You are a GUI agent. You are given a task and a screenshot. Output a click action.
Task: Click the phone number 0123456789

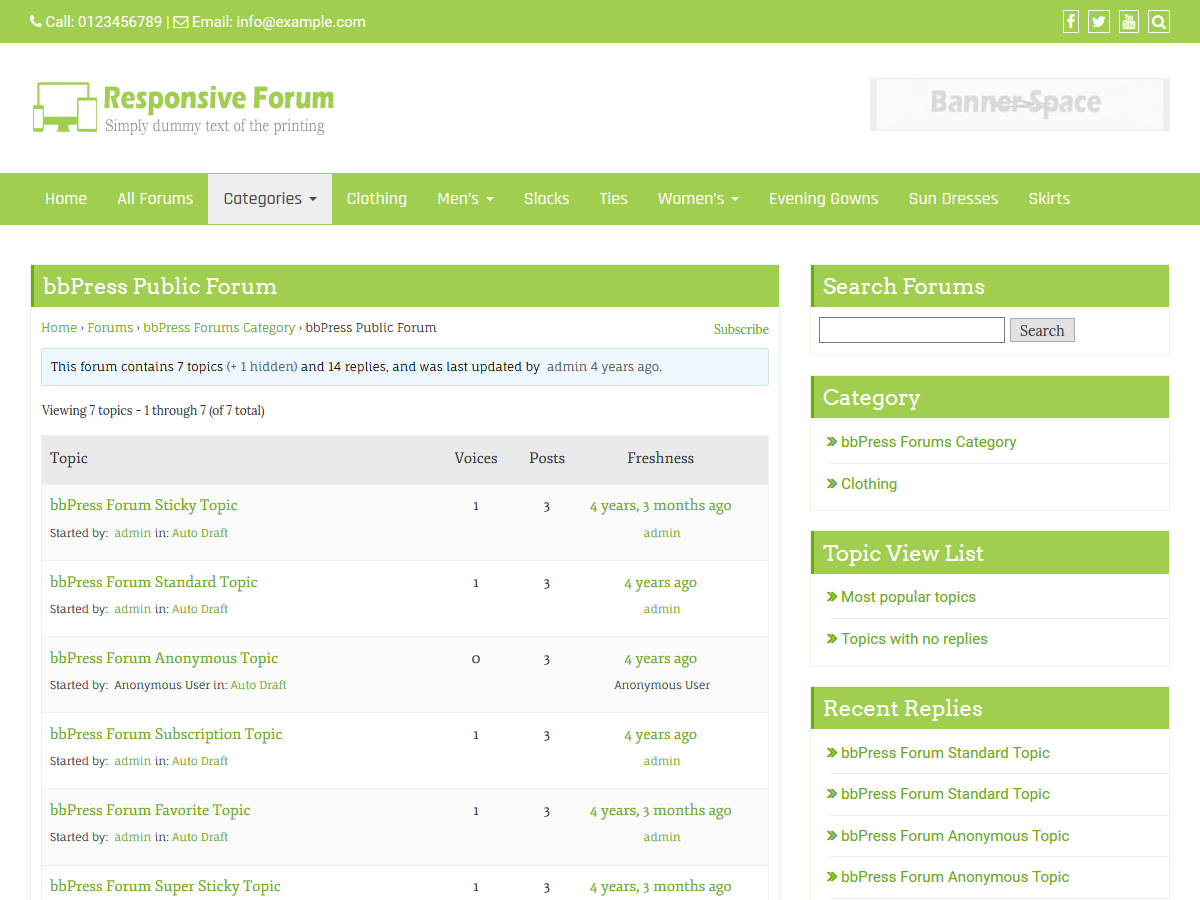coord(120,22)
